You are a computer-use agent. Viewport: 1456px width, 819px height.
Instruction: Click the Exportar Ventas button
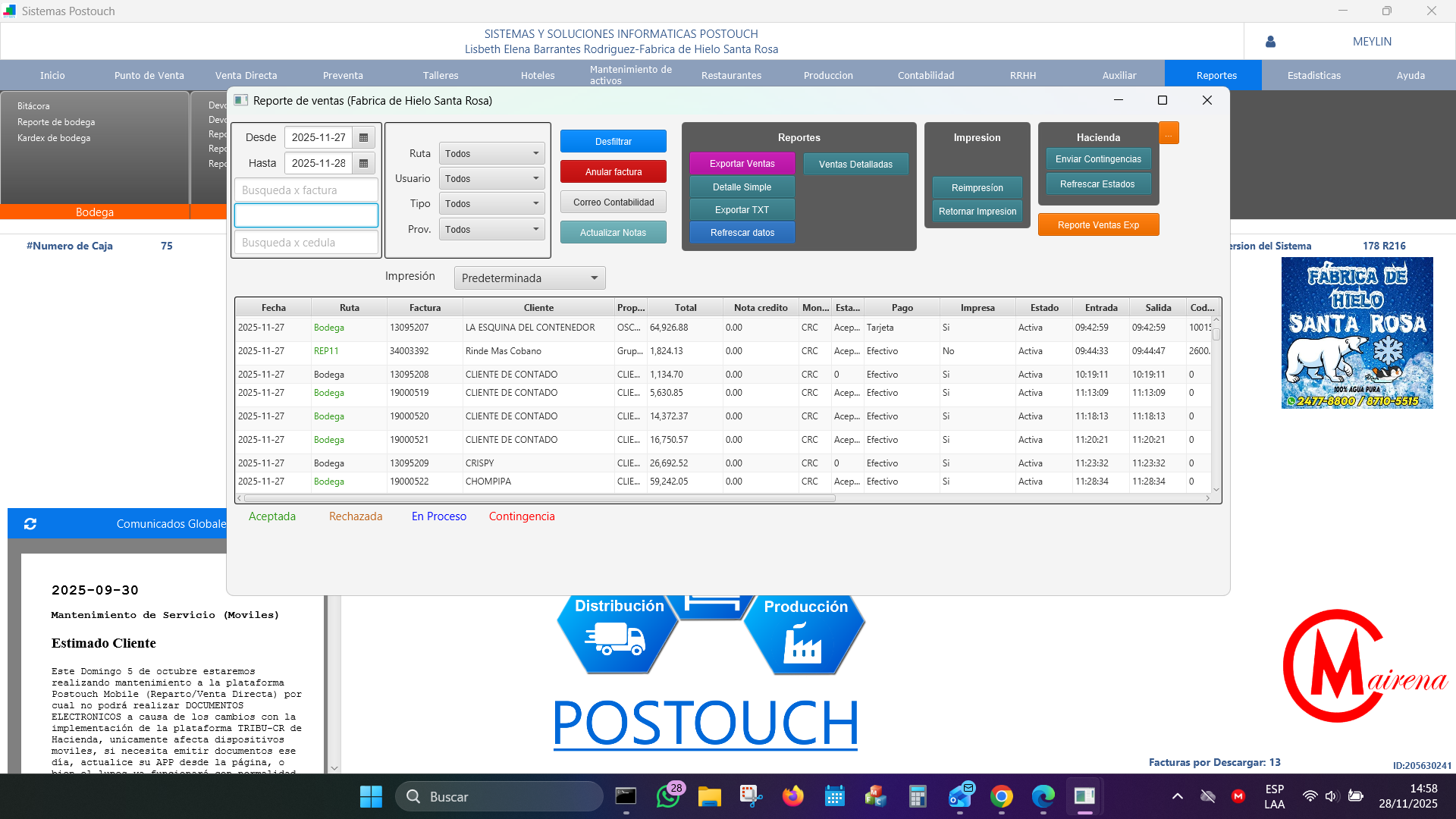[x=742, y=164]
